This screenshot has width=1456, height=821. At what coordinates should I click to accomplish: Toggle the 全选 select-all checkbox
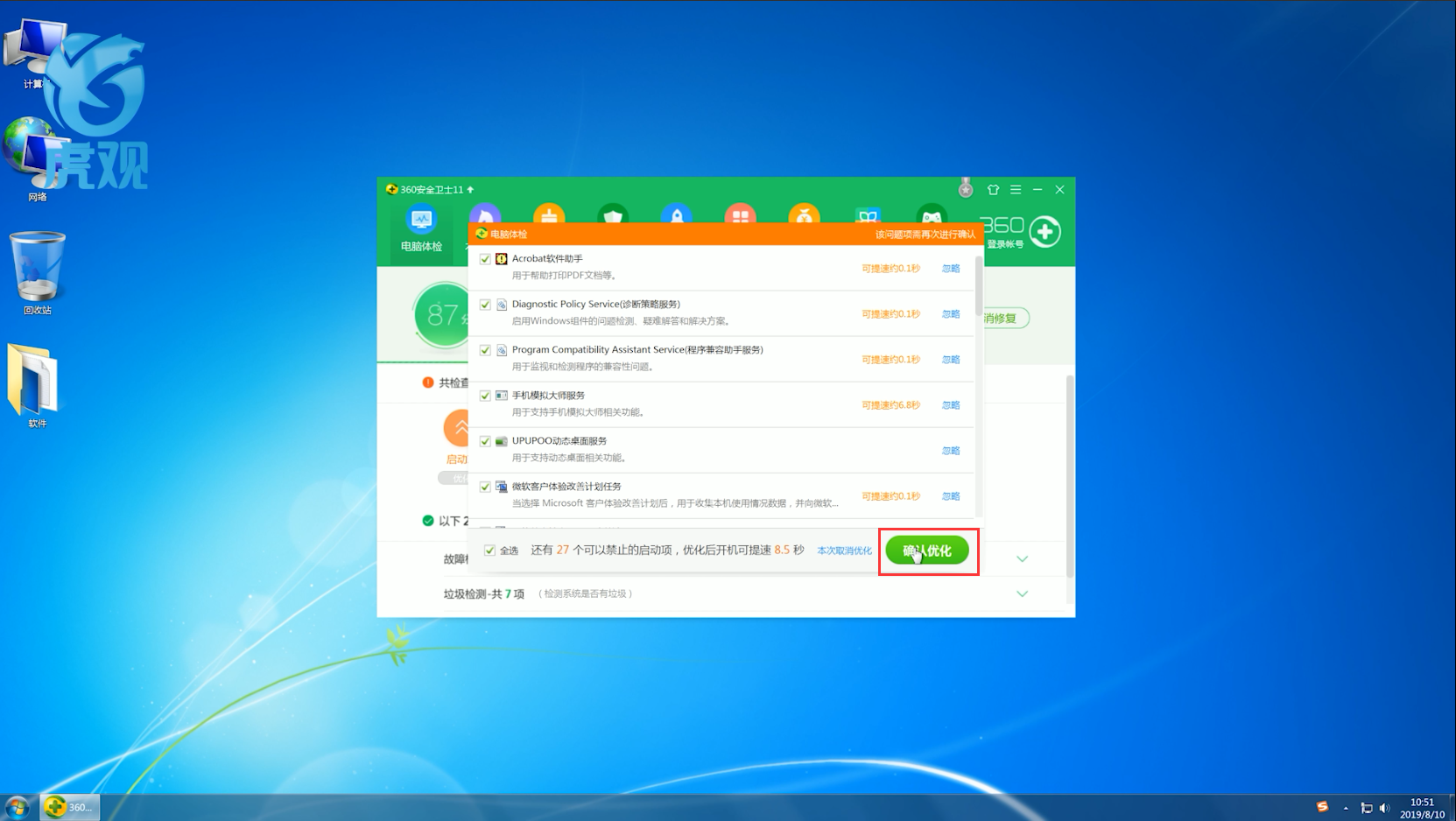(489, 551)
